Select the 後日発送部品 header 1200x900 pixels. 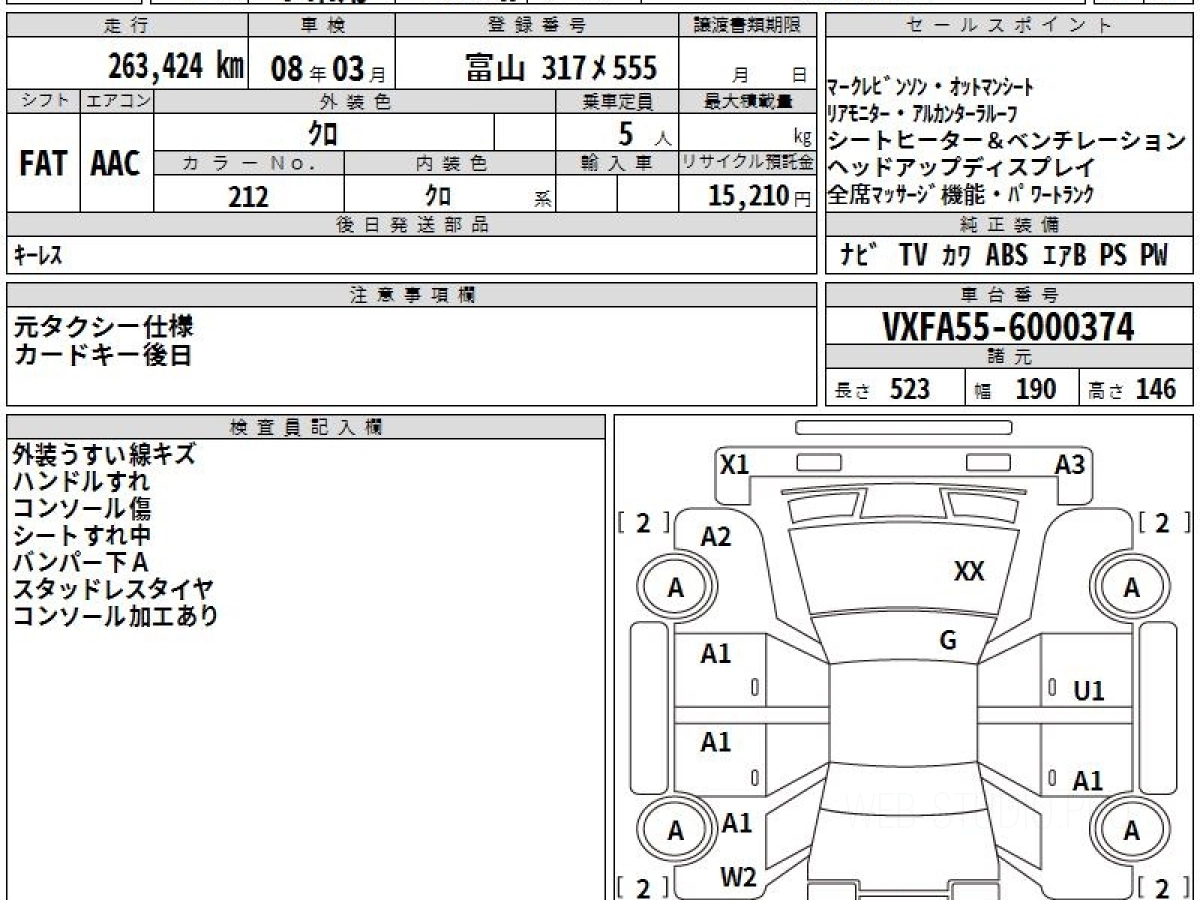(412, 225)
